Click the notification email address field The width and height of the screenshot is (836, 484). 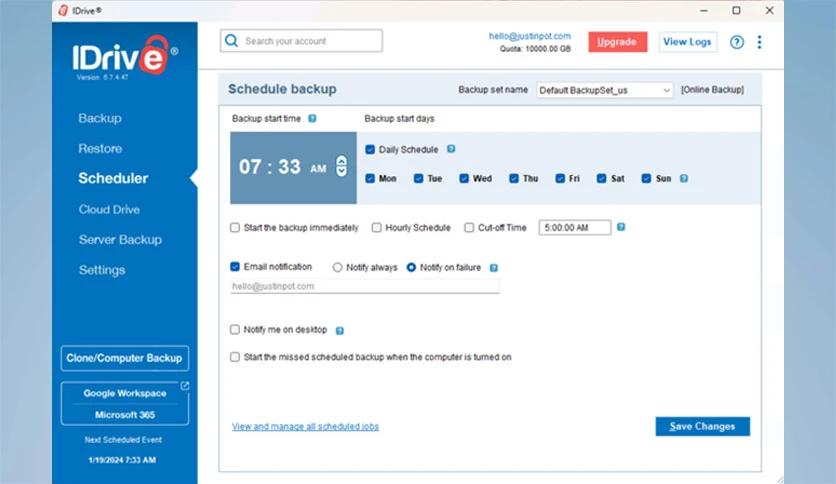click(365, 286)
